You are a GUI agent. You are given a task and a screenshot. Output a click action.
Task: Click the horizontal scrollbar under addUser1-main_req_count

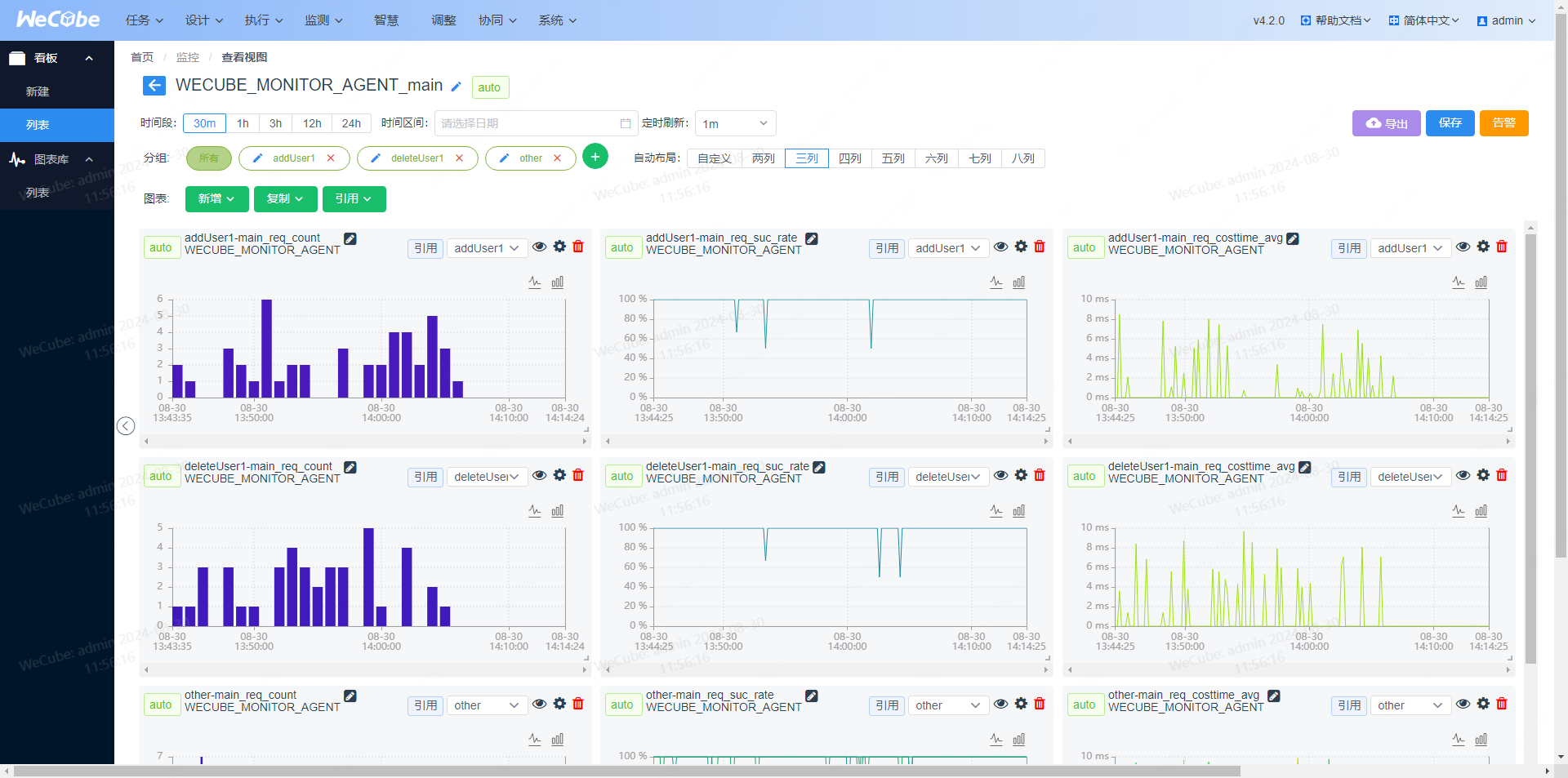coord(365,441)
